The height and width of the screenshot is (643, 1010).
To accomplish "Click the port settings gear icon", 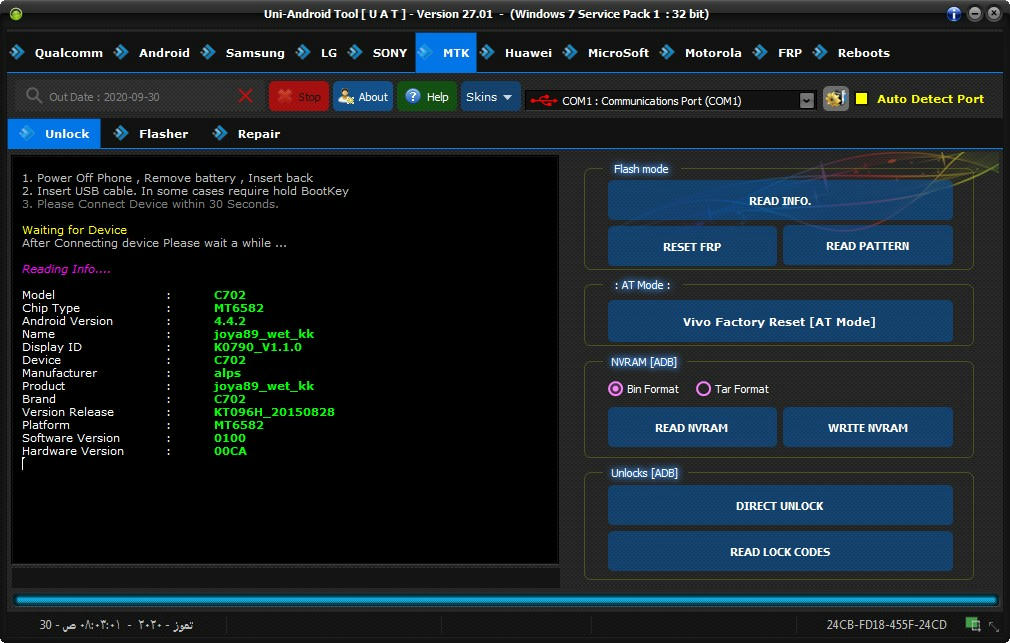I will tap(835, 99).
